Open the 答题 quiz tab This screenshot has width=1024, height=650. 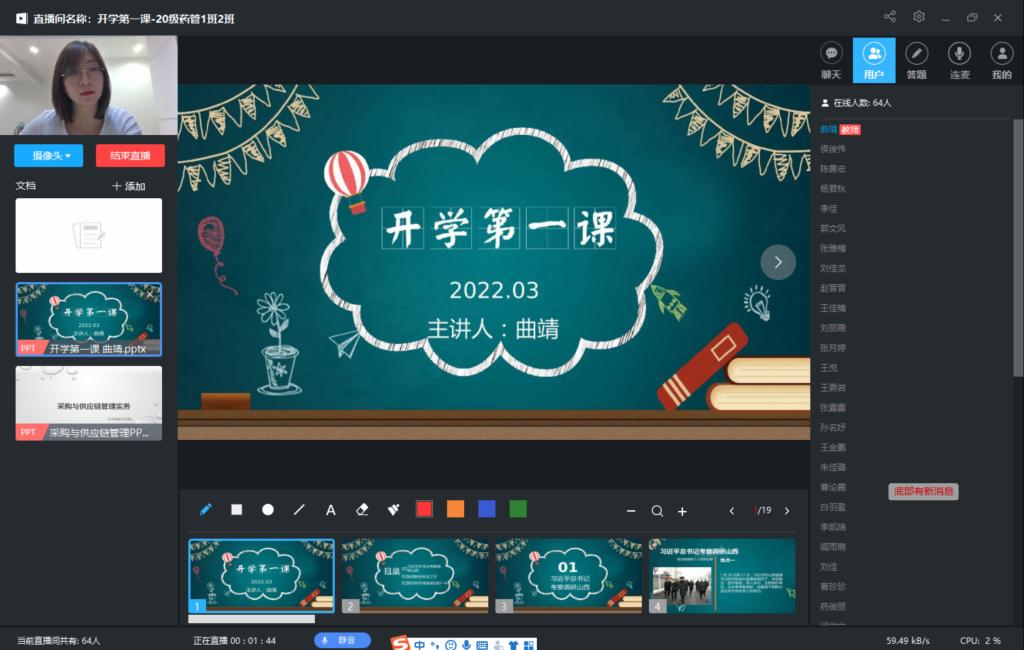(x=916, y=61)
